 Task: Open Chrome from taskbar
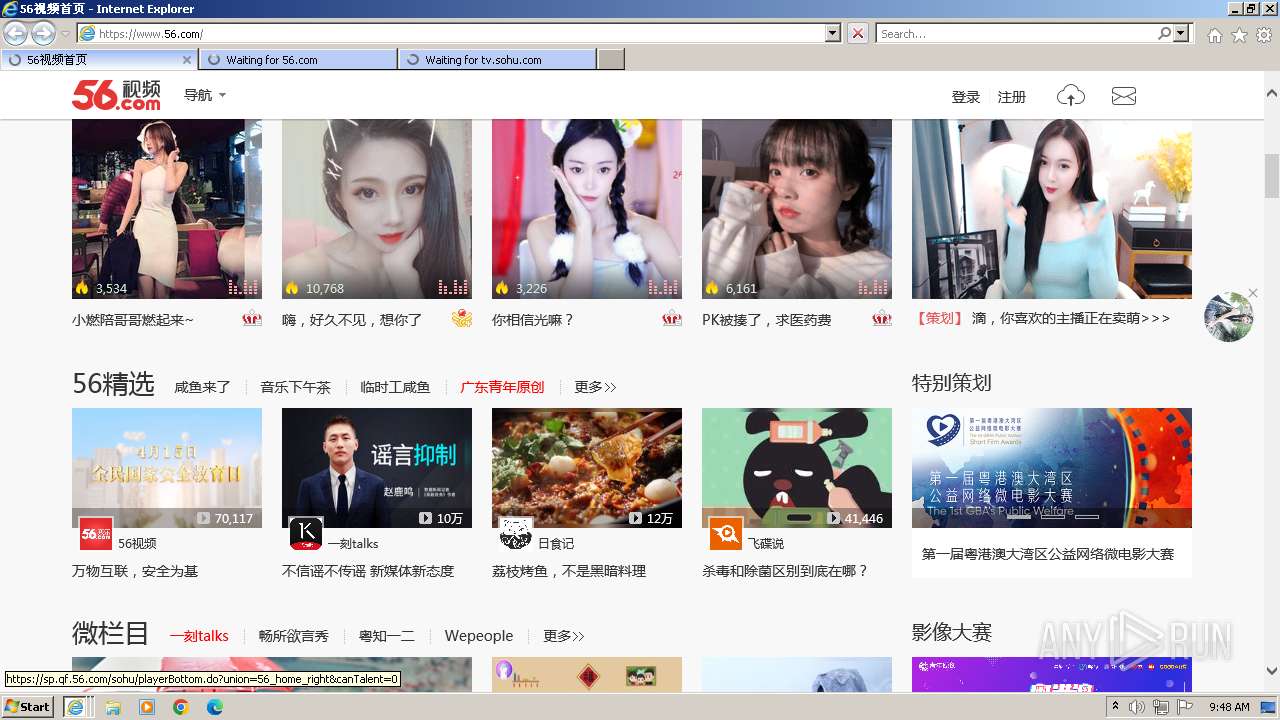click(x=181, y=707)
